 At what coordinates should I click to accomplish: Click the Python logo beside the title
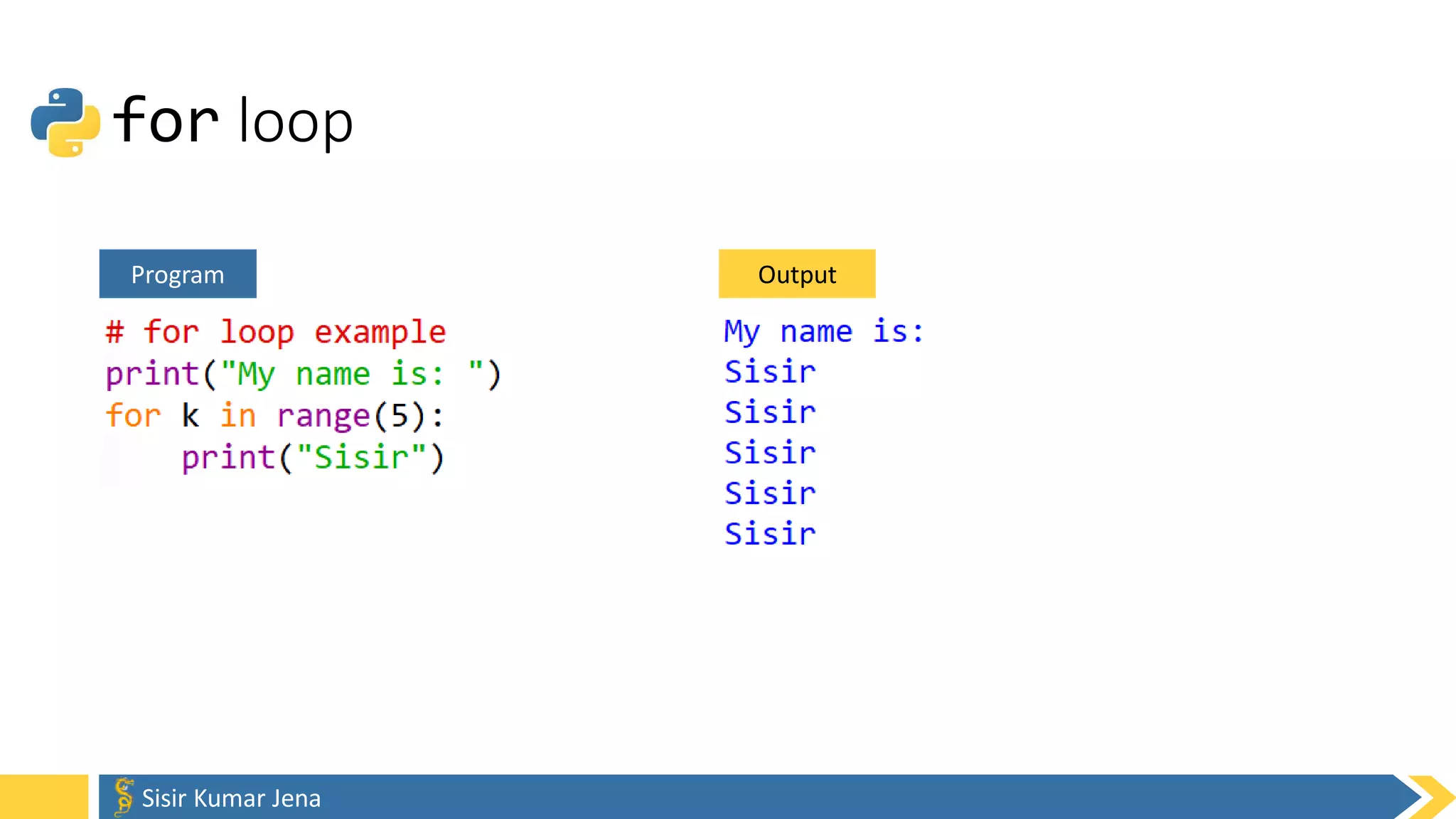[65, 122]
